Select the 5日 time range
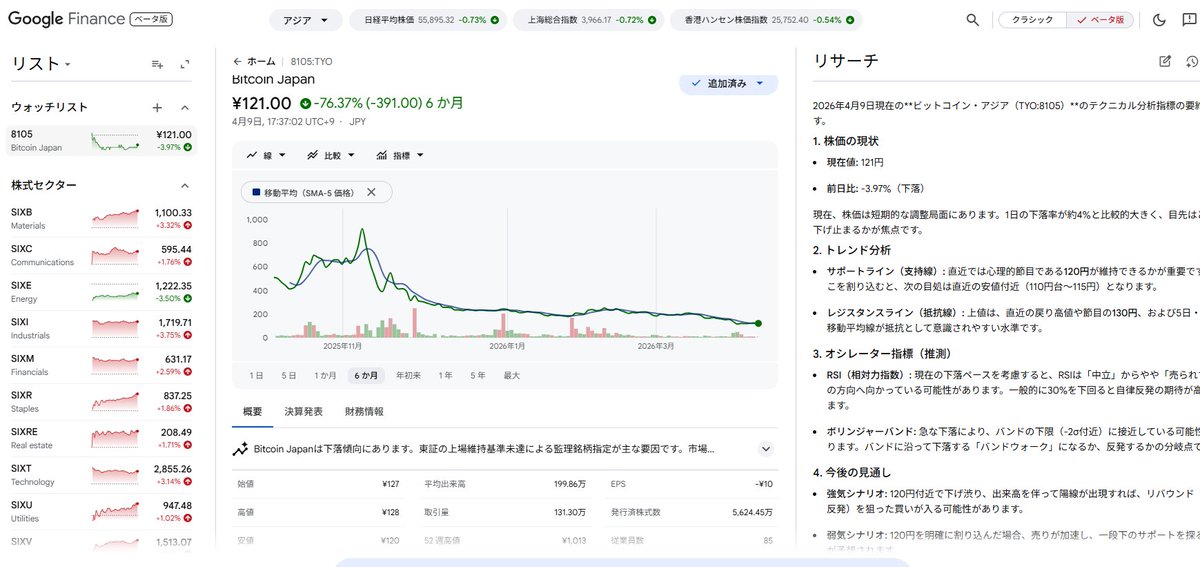This screenshot has width=1200, height=567. coord(289,375)
